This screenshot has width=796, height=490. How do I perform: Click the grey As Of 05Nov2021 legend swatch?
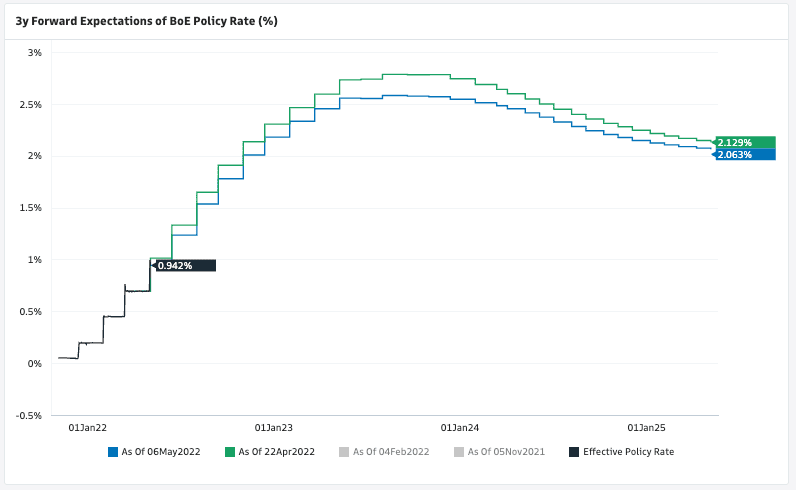click(459, 452)
